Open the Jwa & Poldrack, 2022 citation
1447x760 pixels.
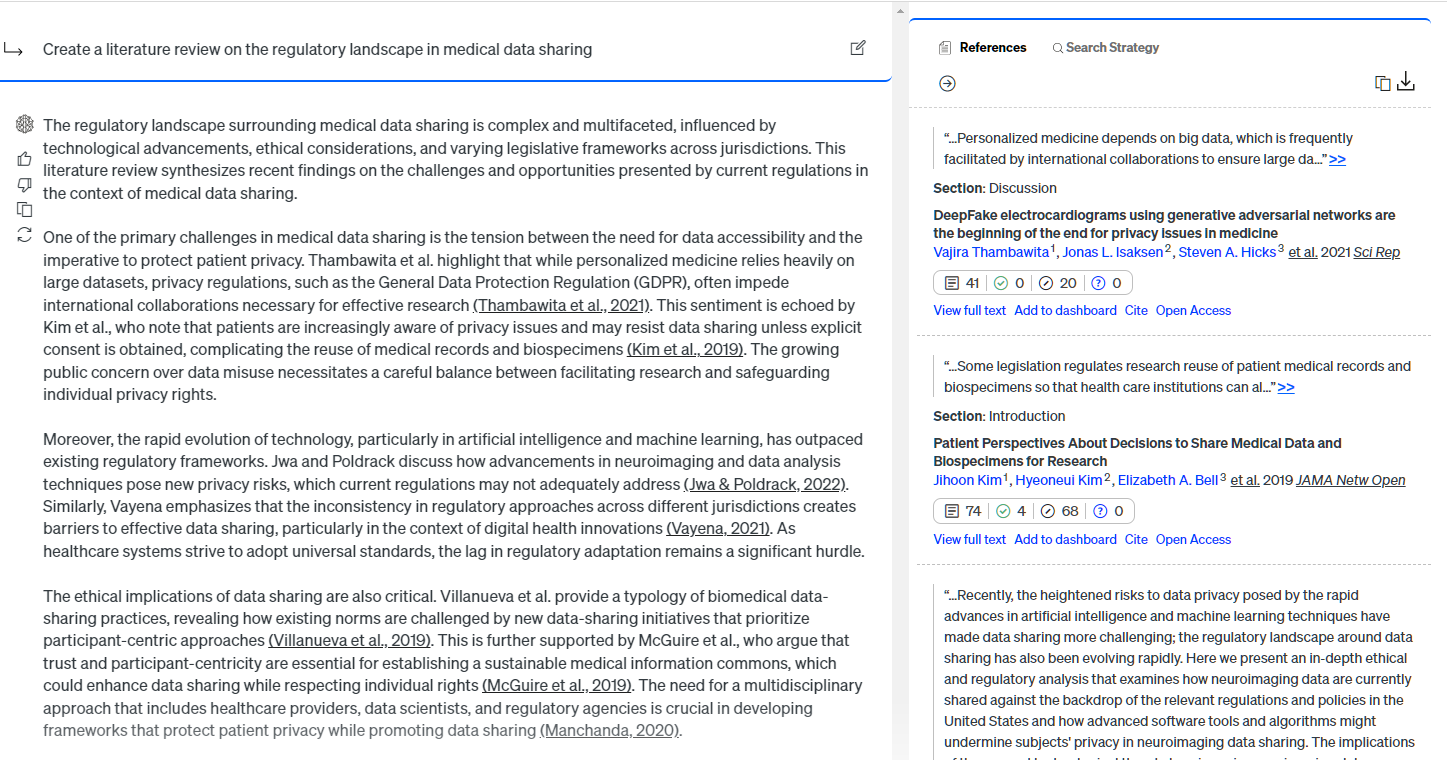click(766, 484)
